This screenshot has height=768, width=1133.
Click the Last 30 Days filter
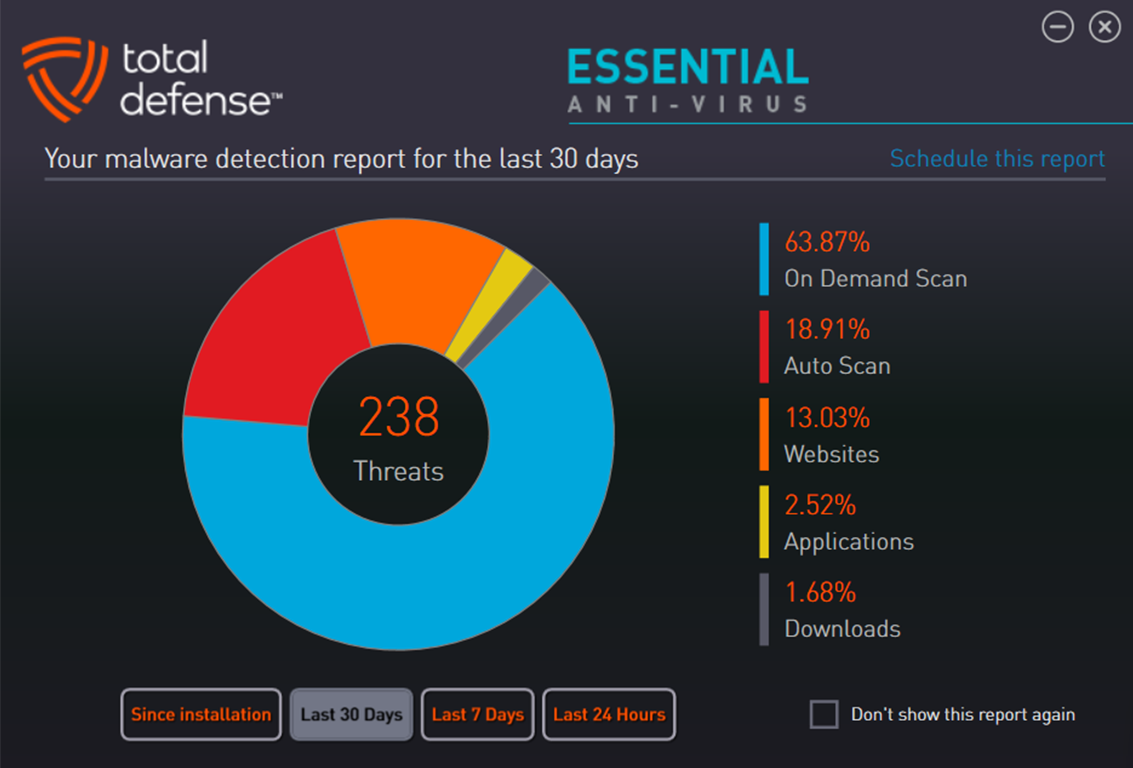point(351,714)
